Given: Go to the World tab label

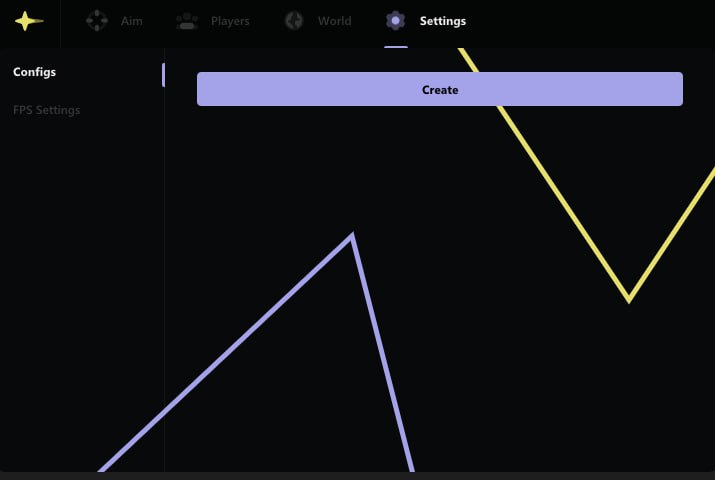Looking at the screenshot, I should coord(334,21).
